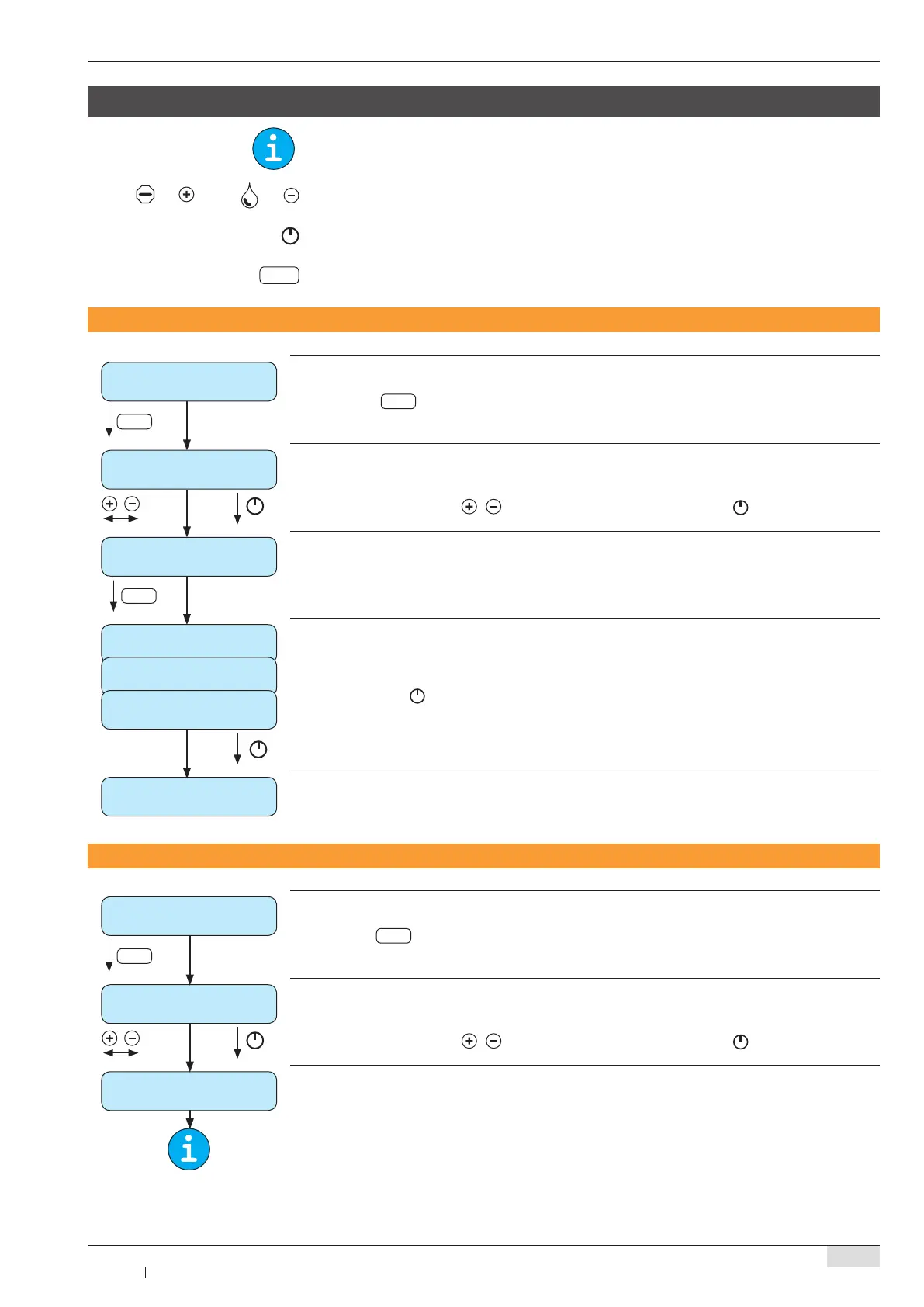Click the gray page number box at the bottom corner

853,1257
